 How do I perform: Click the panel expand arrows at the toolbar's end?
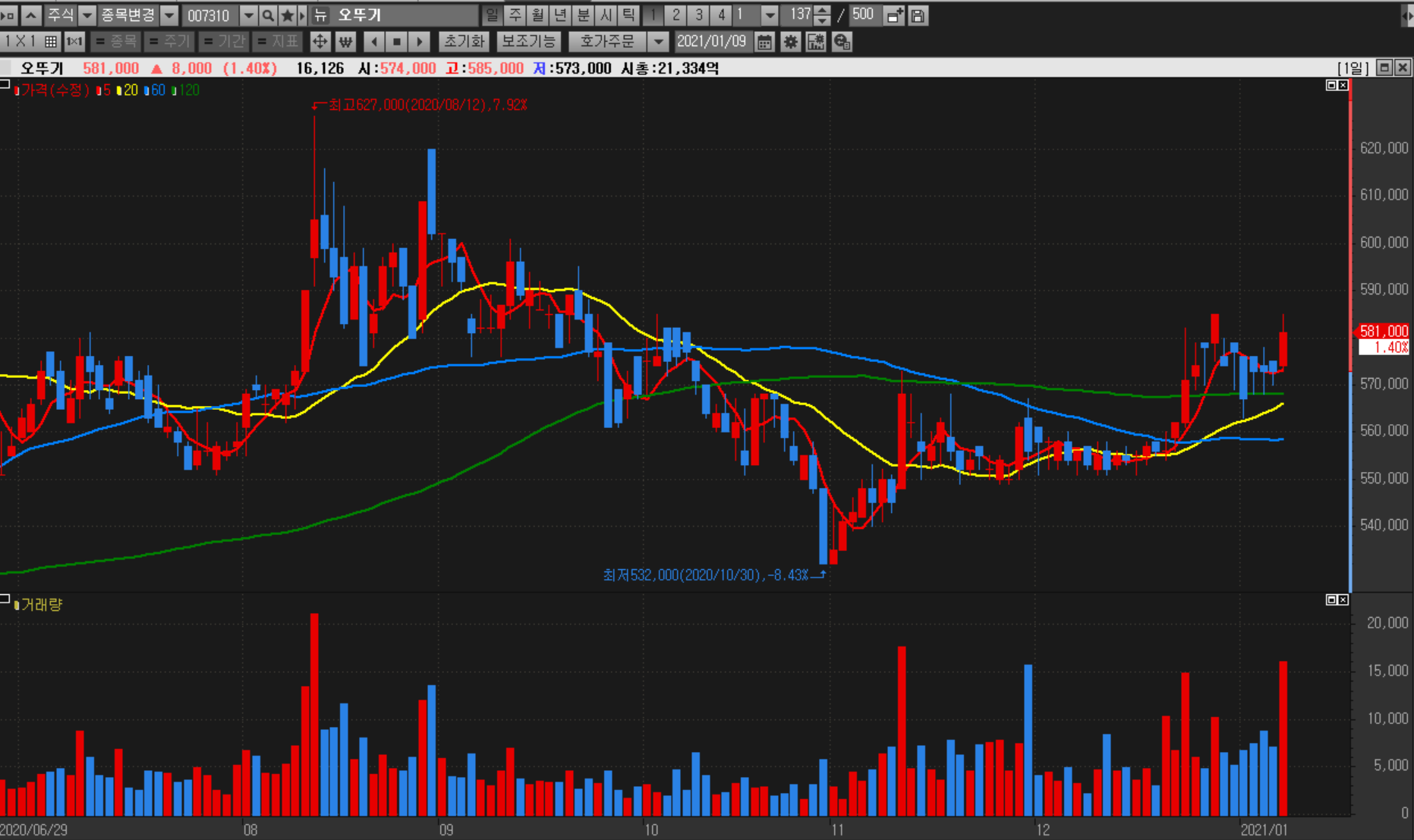pos(1407,15)
